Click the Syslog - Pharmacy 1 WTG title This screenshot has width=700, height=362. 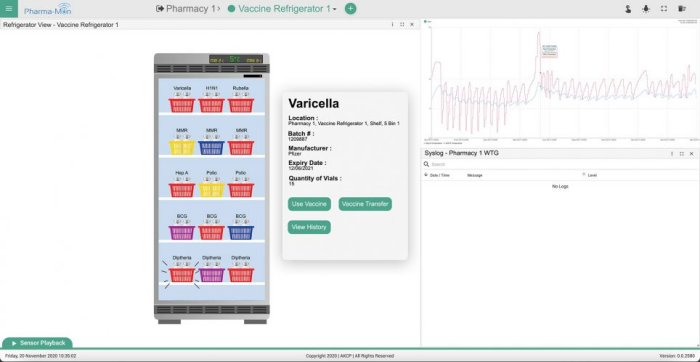[x=462, y=154]
